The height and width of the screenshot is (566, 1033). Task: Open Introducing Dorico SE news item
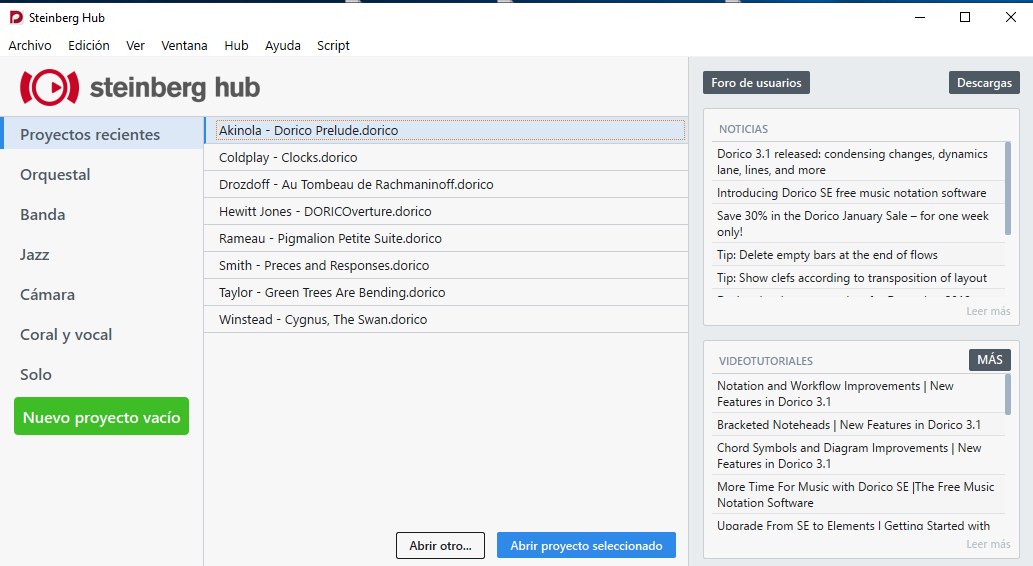(858, 192)
